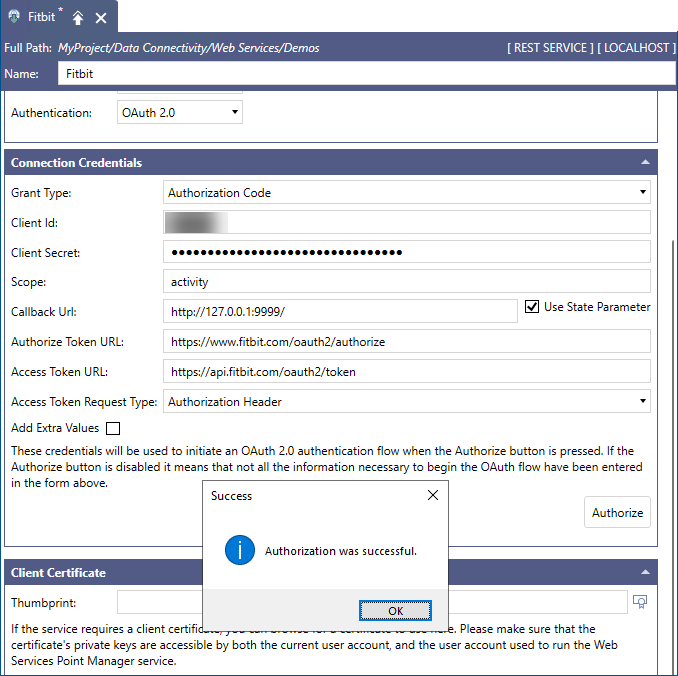The width and height of the screenshot is (678, 676).
Task: Open the Authentication dropdown
Action: (180, 112)
